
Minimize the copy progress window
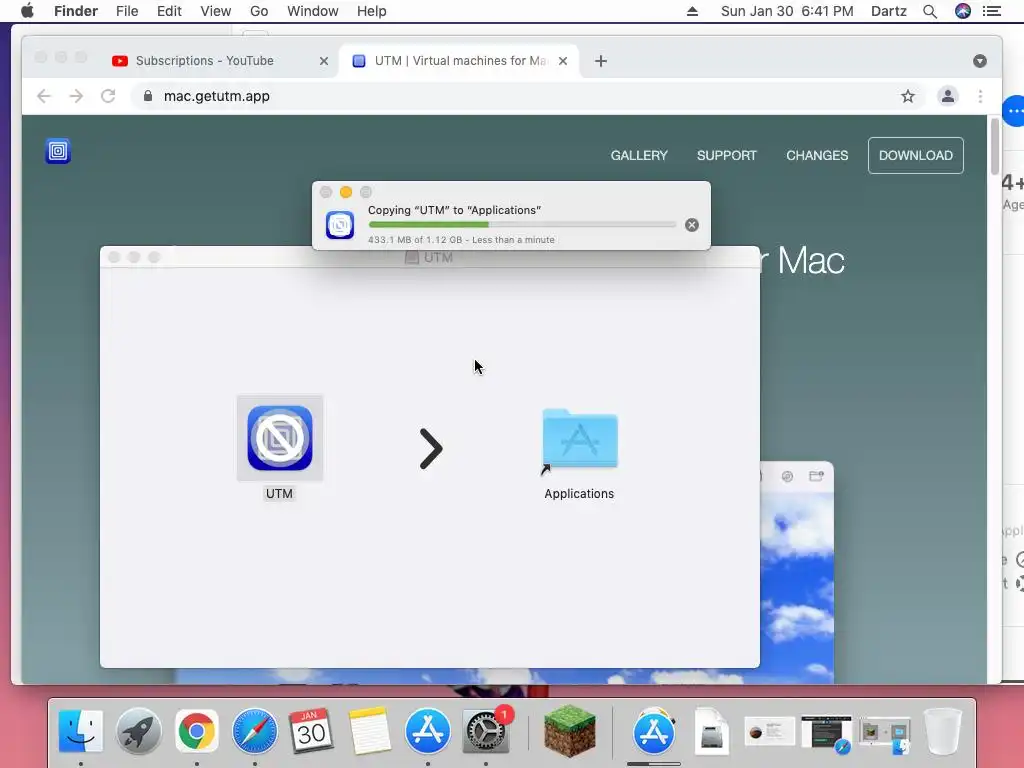pos(346,192)
